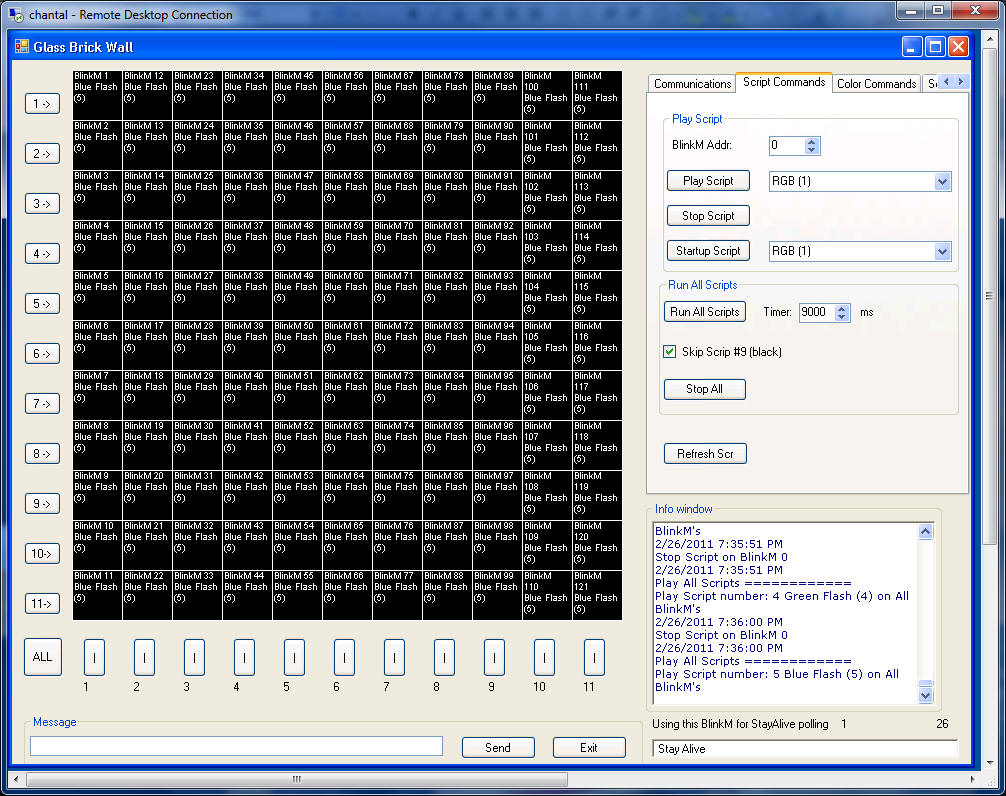Image resolution: width=1006 pixels, height=796 pixels.
Task: Click the ALL columns button
Action: pos(42,657)
